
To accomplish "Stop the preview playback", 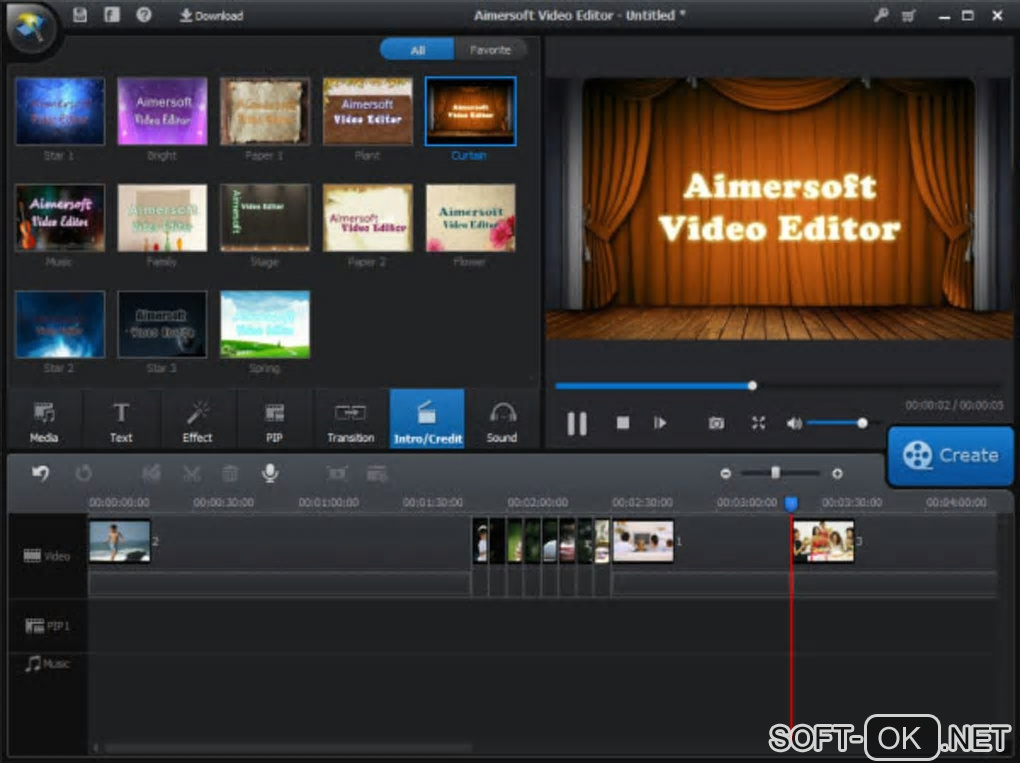I will 623,423.
